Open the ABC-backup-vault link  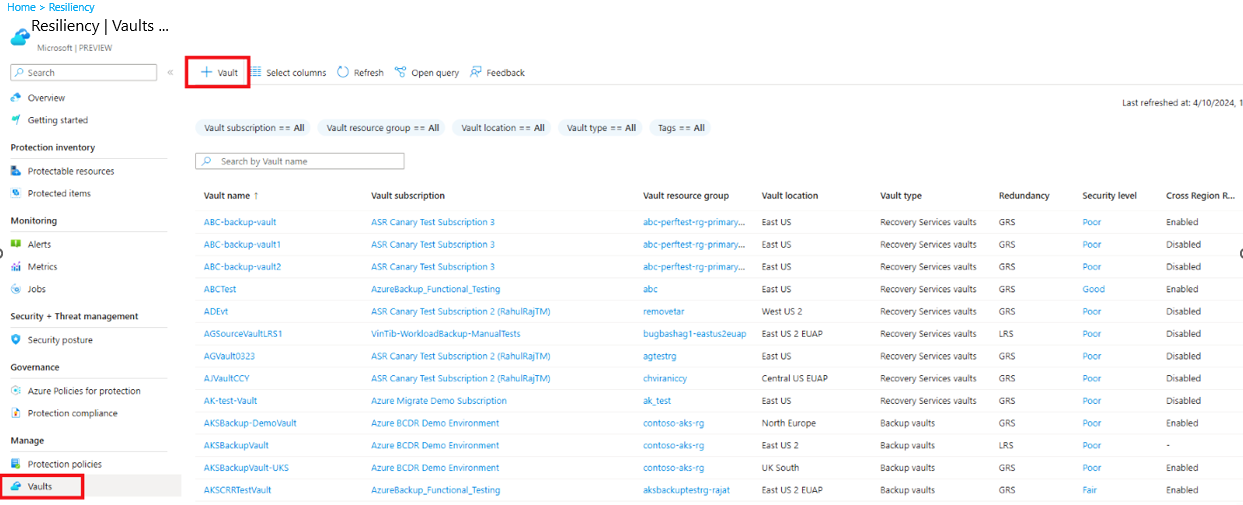click(x=240, y=222)
